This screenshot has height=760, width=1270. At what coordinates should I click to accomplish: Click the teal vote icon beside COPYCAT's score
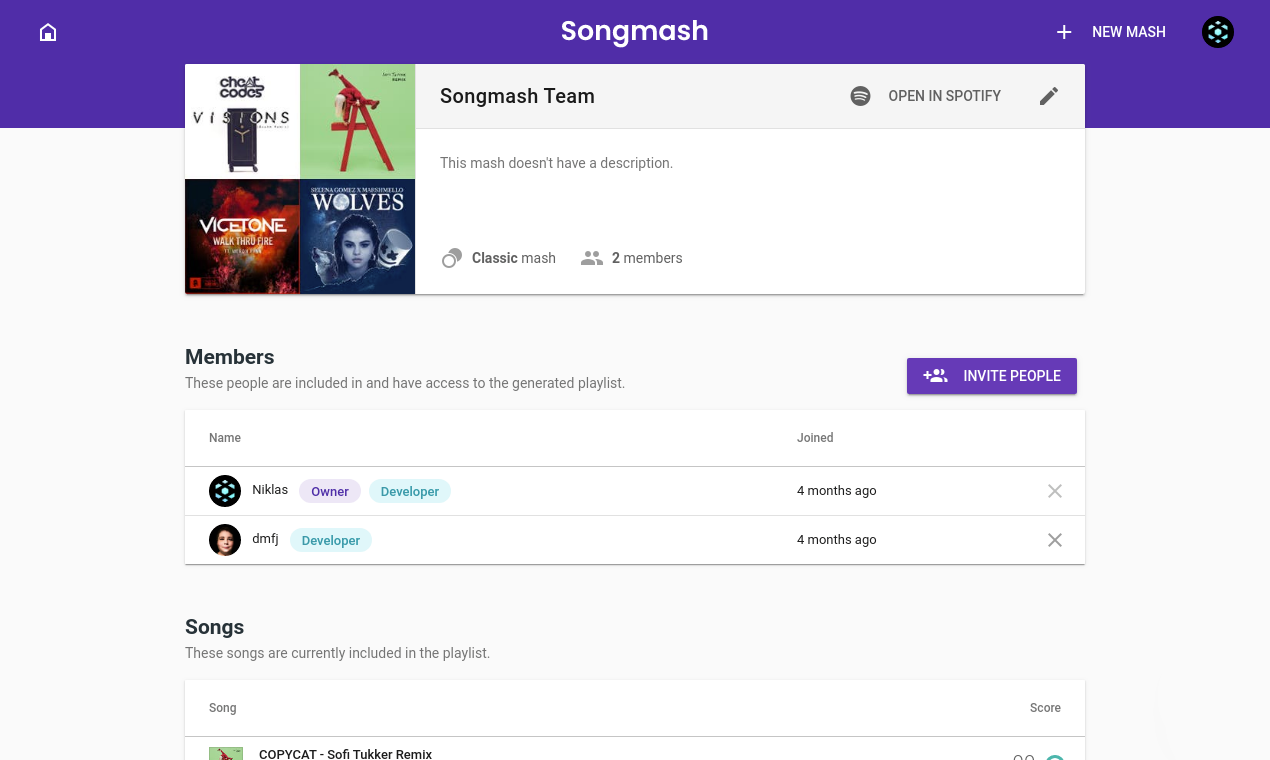coord(1056,758)
